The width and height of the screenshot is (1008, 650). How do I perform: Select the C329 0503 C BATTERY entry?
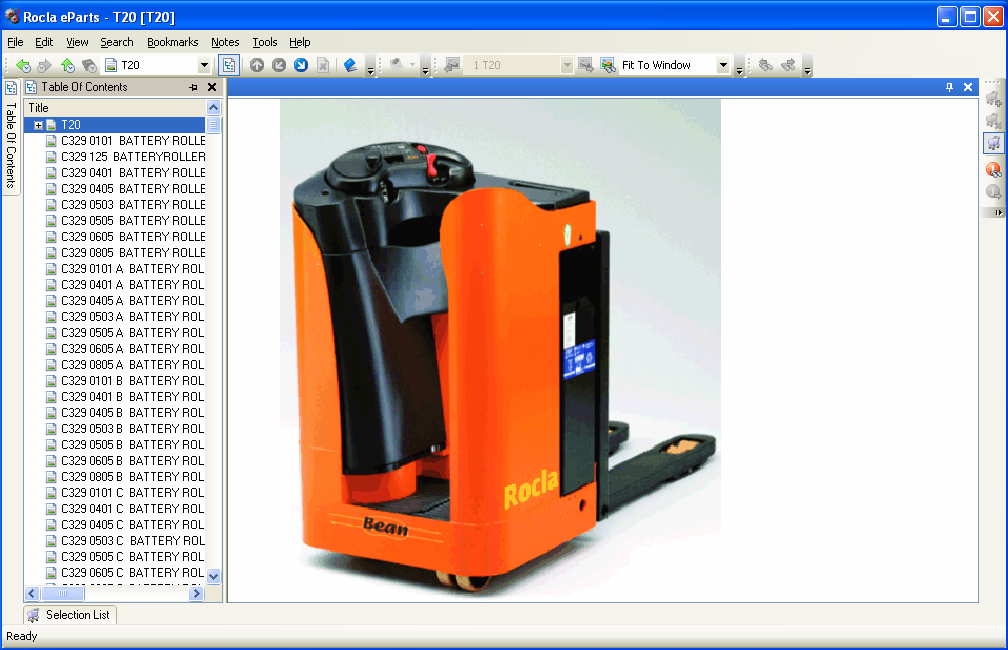125,541
